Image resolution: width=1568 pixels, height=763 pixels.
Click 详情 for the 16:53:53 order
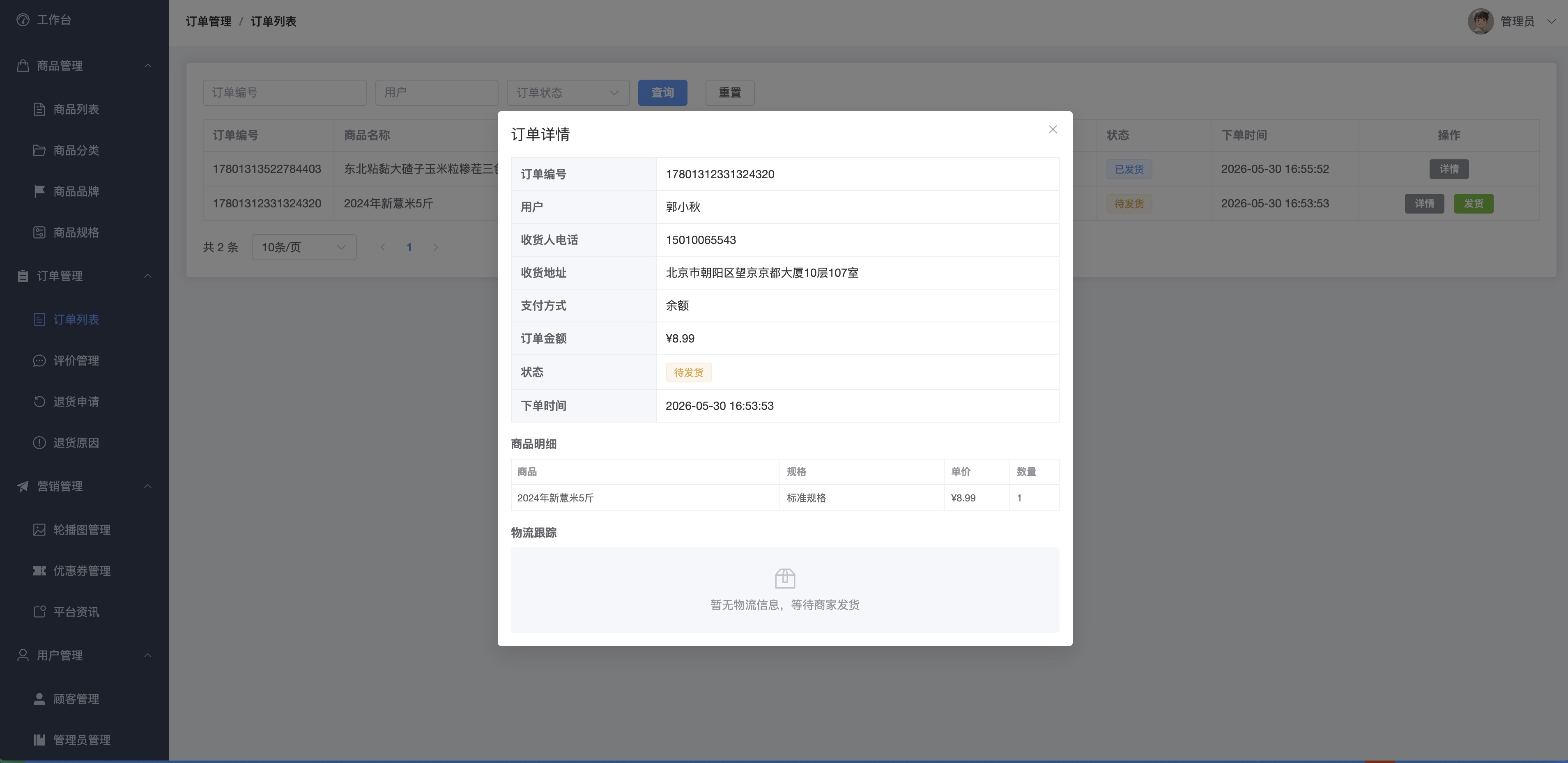1424,204
